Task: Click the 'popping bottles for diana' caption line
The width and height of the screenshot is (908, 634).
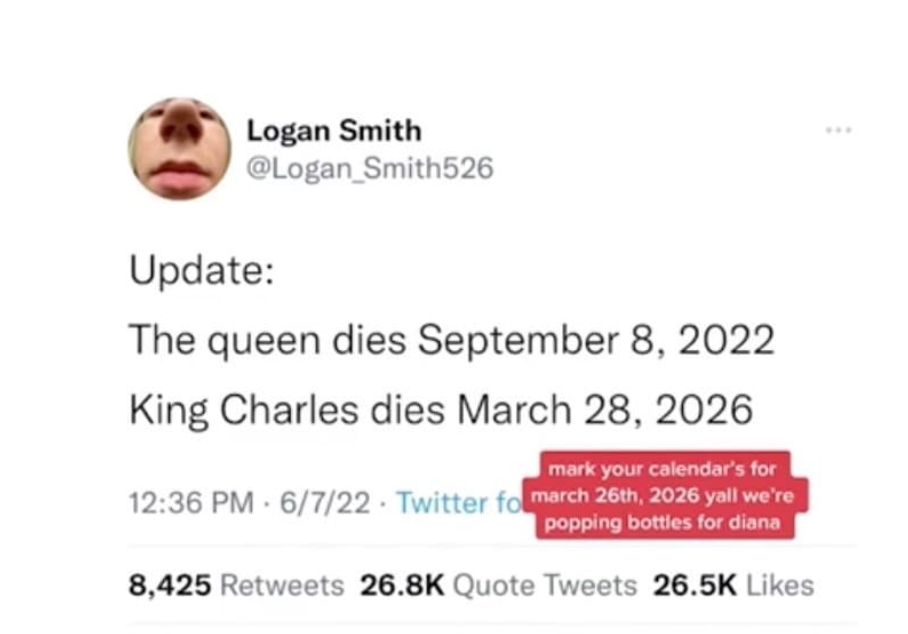Action: coord(665,523)
